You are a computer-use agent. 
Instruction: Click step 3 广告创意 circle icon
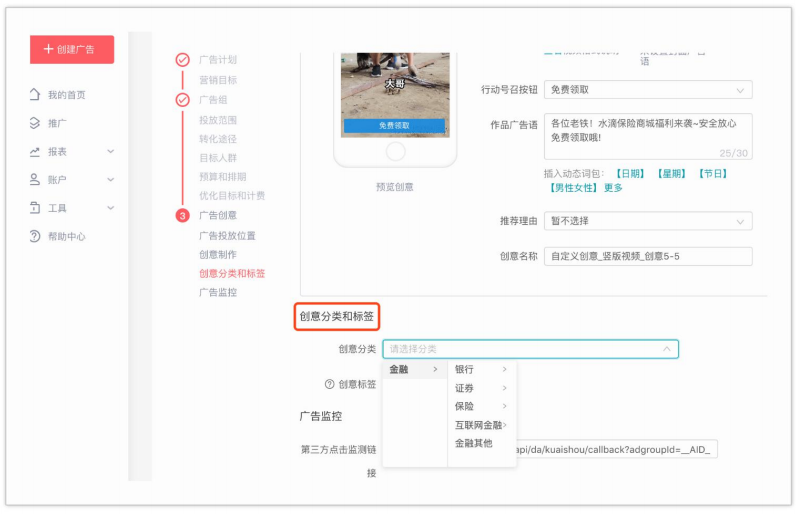182,216
